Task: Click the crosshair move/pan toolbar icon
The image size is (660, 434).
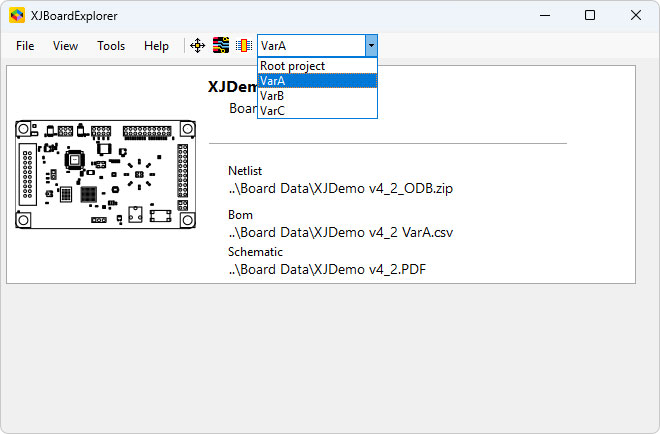Action: tap(197, 45)
